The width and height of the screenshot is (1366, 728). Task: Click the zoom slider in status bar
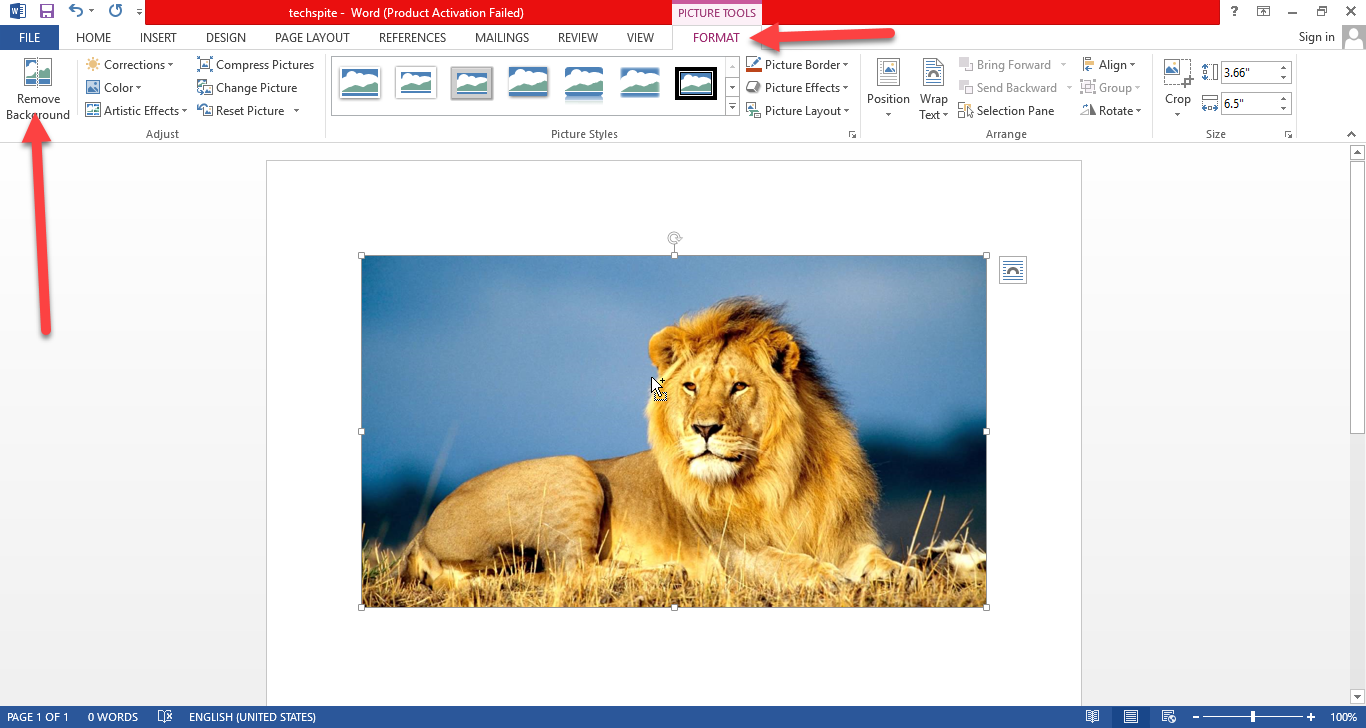tap(1252, 717)
